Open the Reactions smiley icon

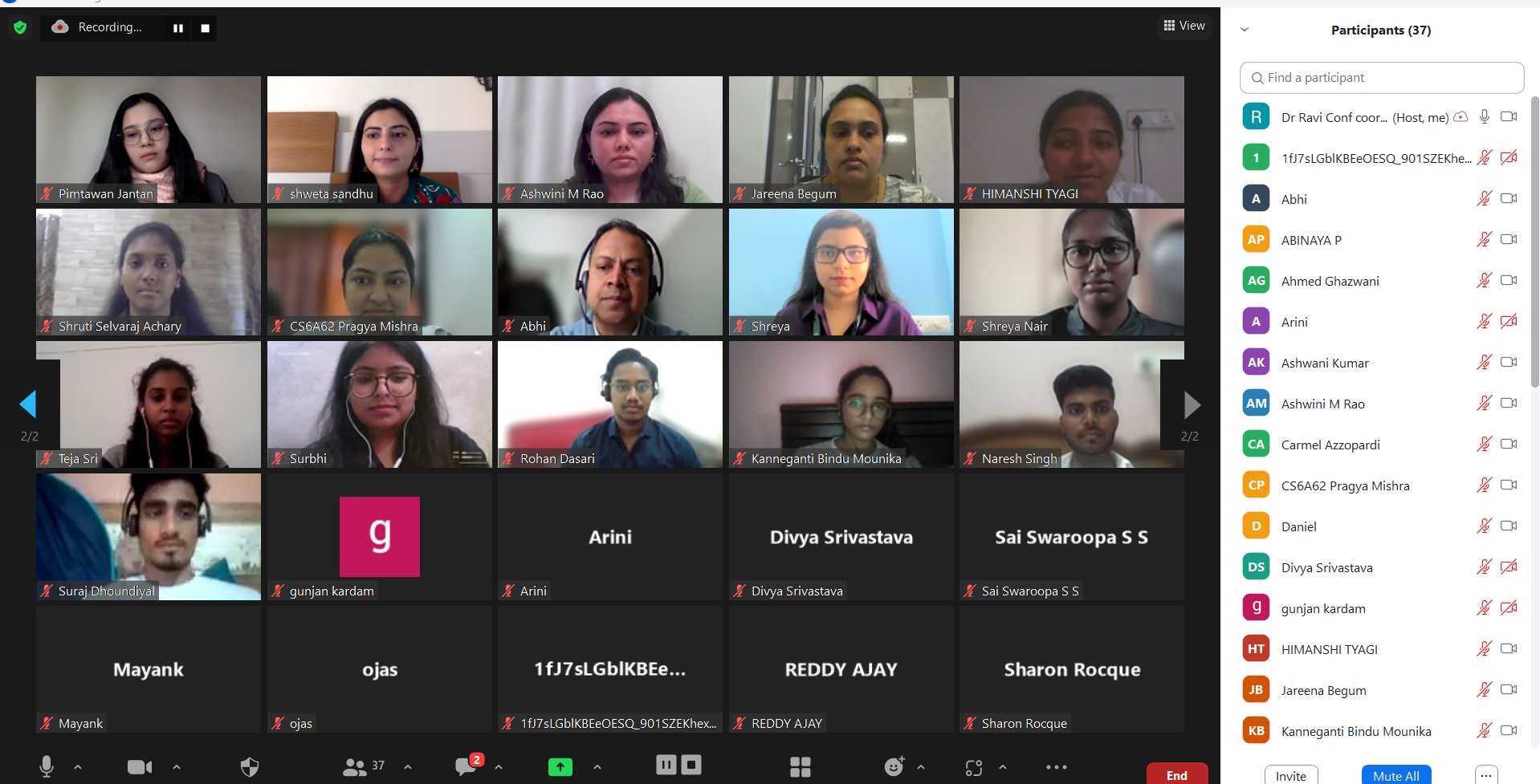pos(894,767)
